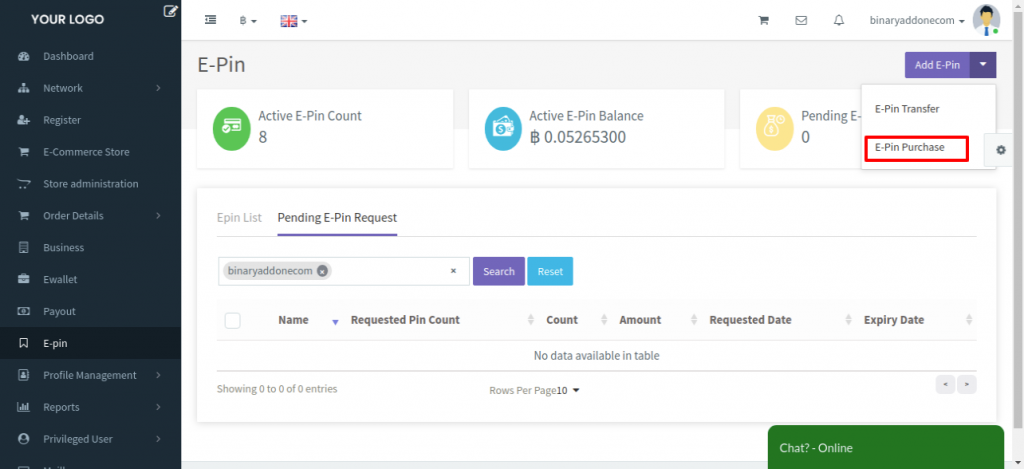Open the binaryaddonecom account dropdown
The width and height of the screenshot is (1024, 469).
coord(917,21)
